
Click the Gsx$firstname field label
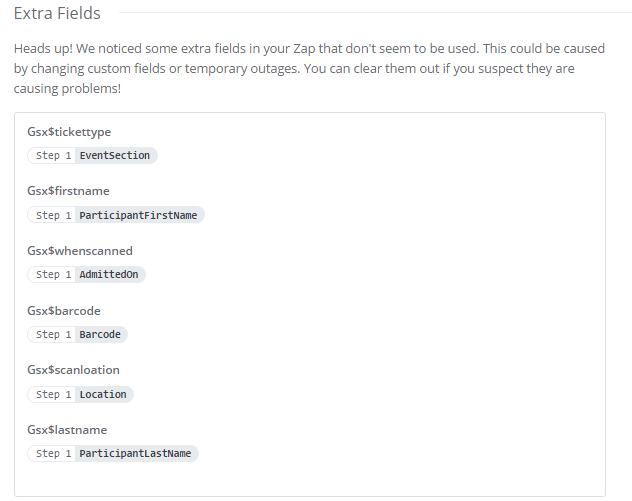68,191
